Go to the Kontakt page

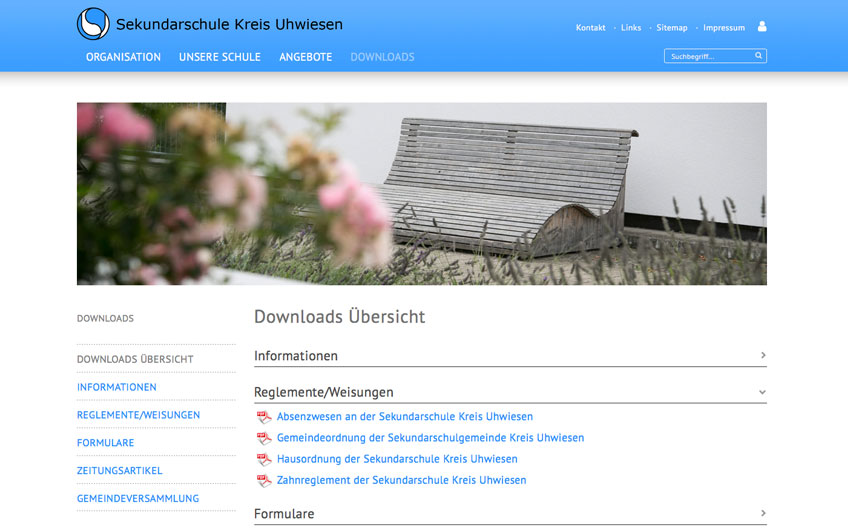click(x=591, y=28)
